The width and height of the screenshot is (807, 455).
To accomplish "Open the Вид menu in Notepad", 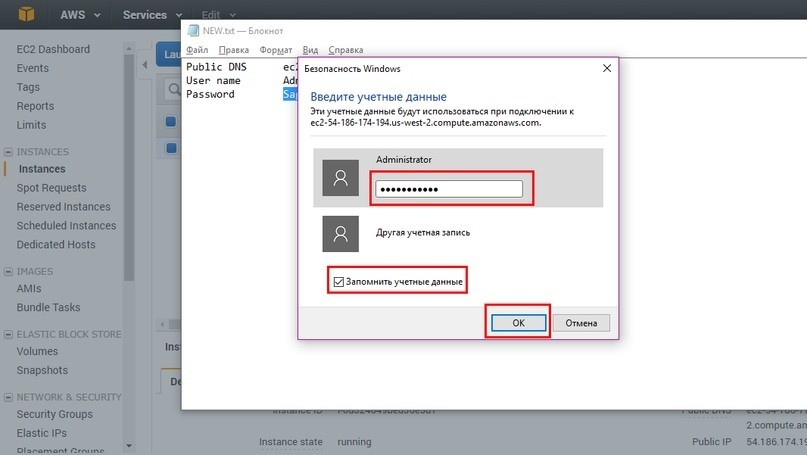I will 310,50.
